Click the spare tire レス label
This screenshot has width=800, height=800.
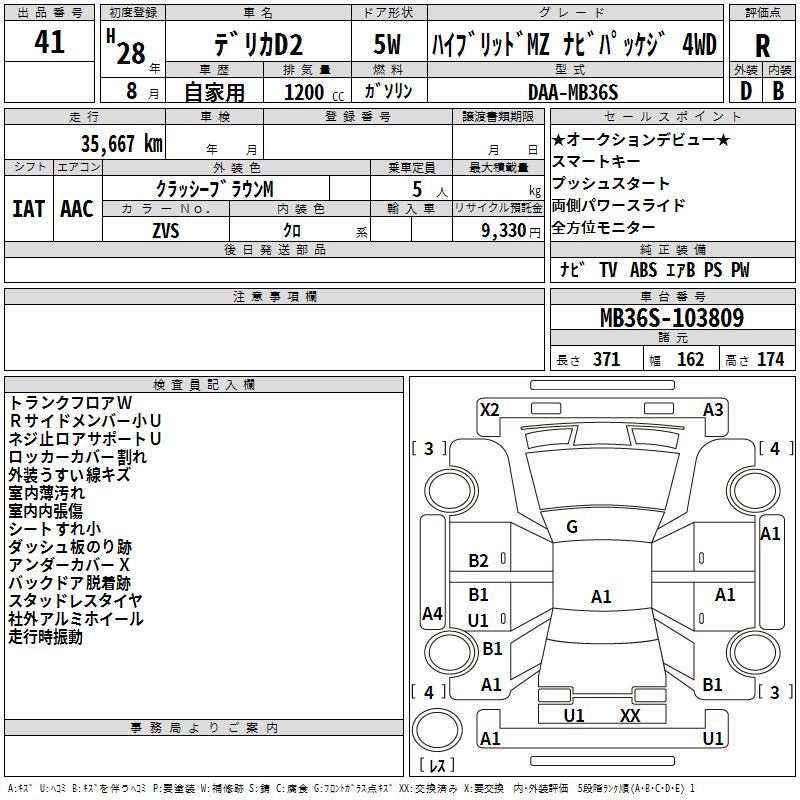pyautogui.click(x=437, y=765)
